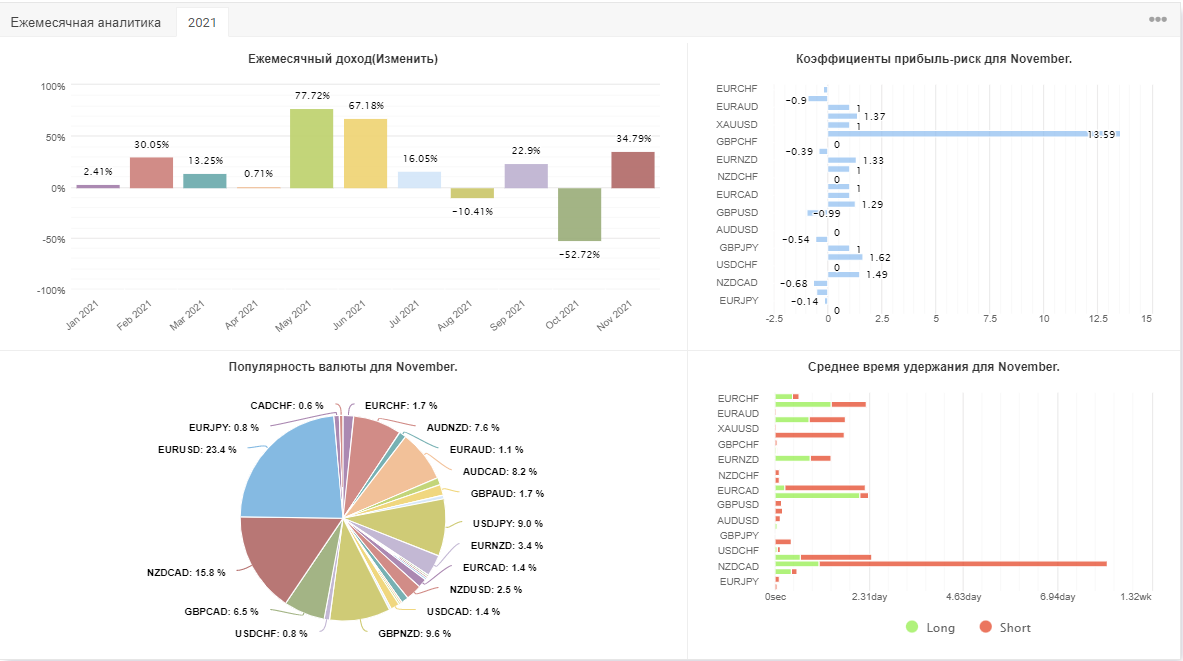Click the (Изменить) chart title link
This screenshot has height=661, width=1183.
405,59
